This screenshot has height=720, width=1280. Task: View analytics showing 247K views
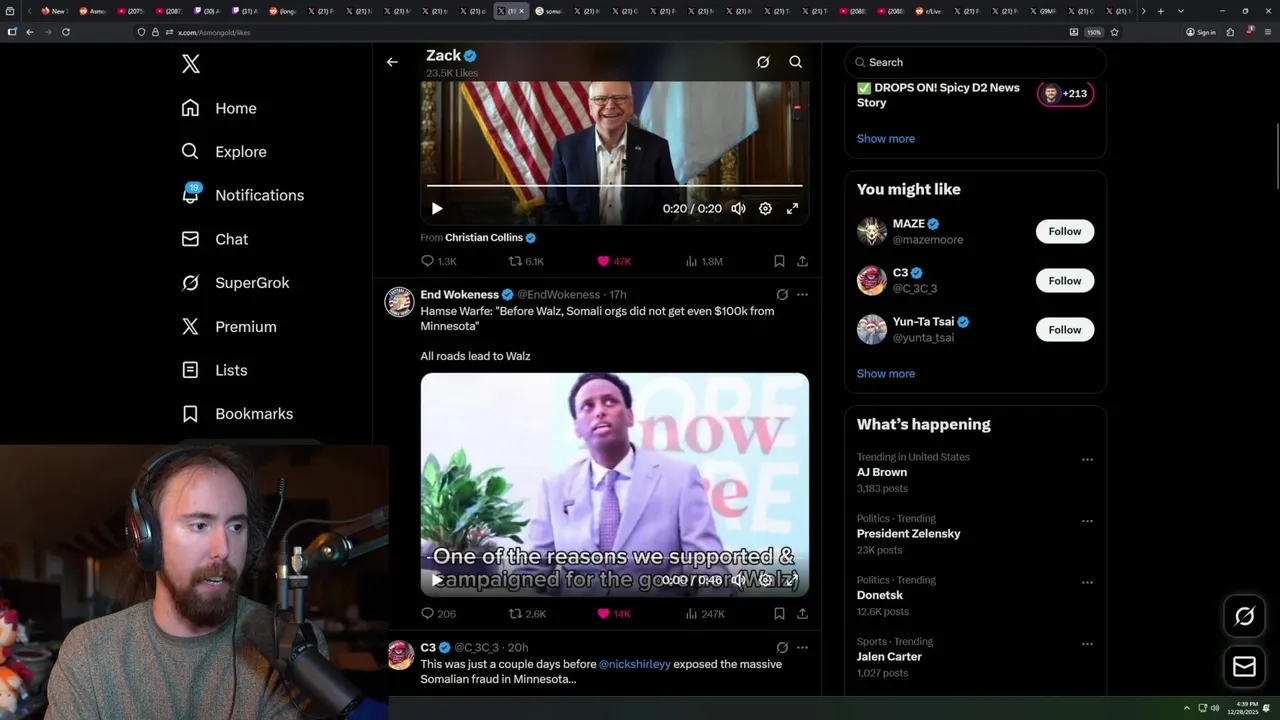tap(705, 614)
